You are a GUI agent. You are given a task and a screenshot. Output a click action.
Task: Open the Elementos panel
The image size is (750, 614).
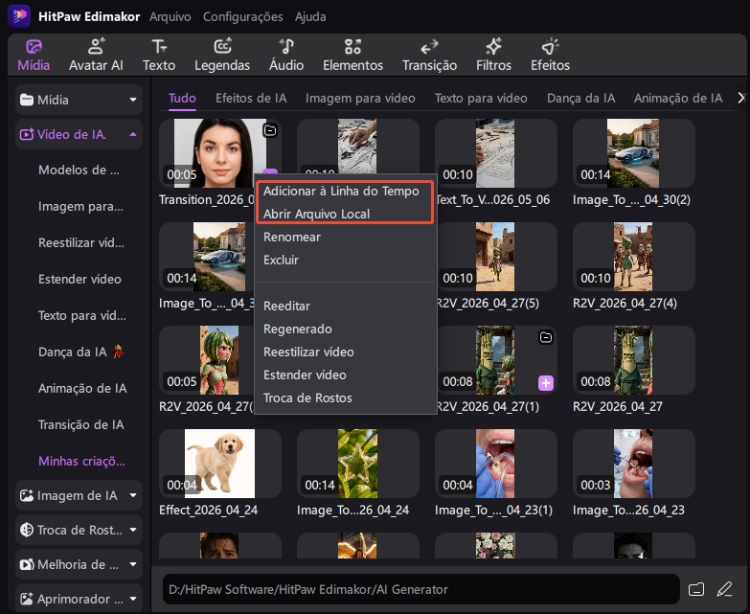[x=353, y=55]
